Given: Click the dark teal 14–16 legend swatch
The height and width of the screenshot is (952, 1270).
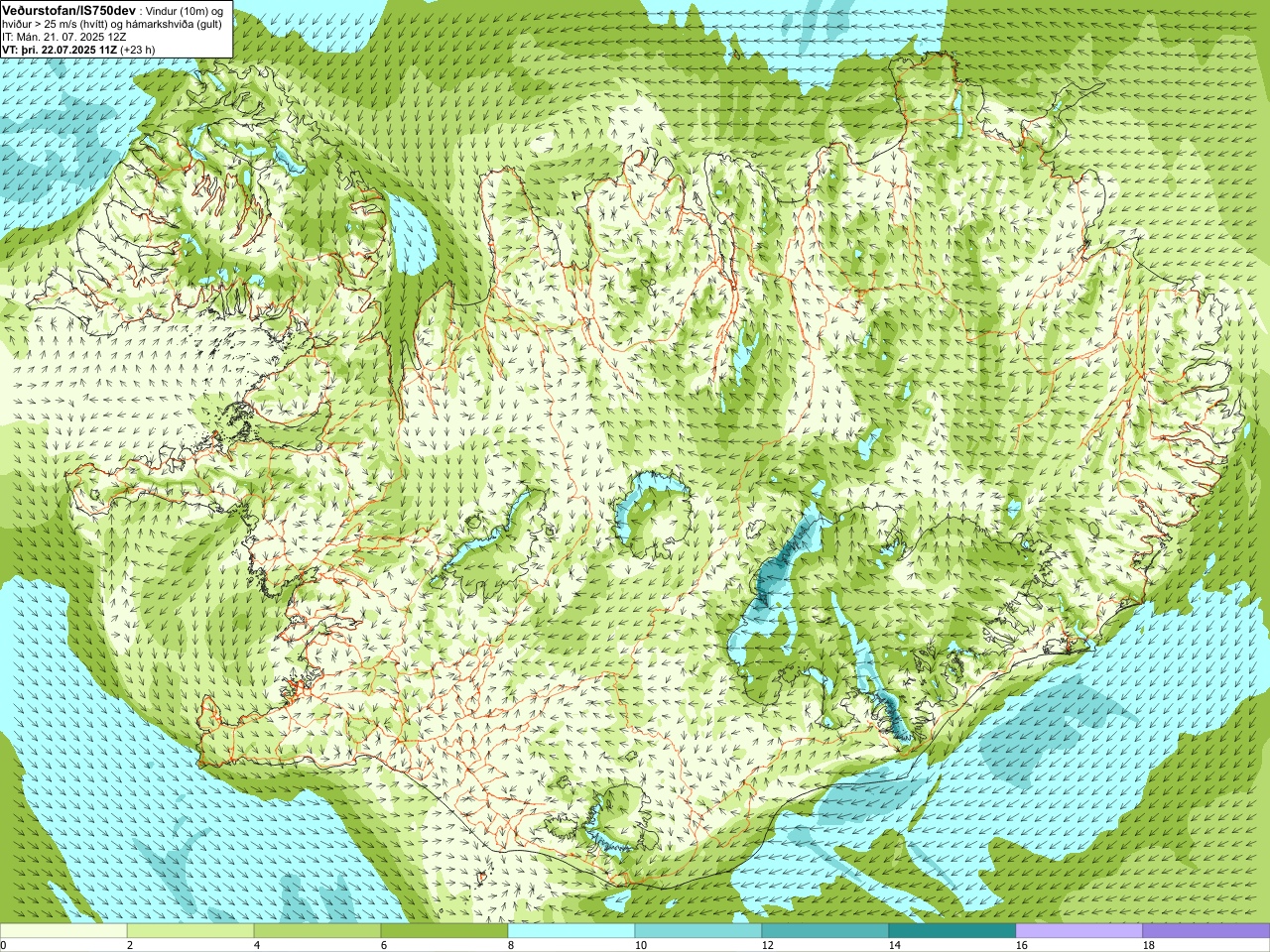Looking at the screenshot, I should tap(952, 931).
